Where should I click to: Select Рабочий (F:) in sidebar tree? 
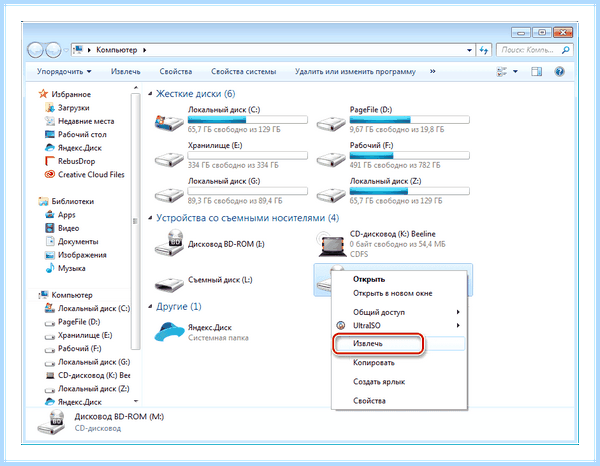(x=73, y=349)
